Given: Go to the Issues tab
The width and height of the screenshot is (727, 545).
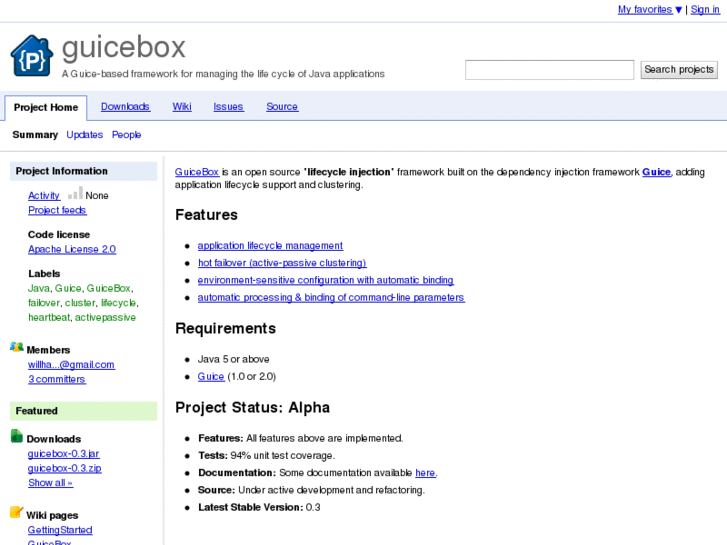Looking at the screenshot, I should click(228, 107).
